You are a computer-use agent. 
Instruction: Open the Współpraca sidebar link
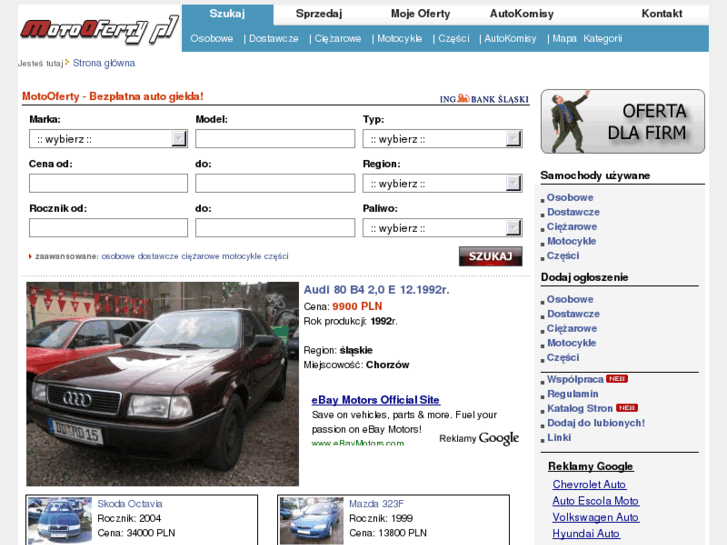pyautogui.click(x=575, y=379)
